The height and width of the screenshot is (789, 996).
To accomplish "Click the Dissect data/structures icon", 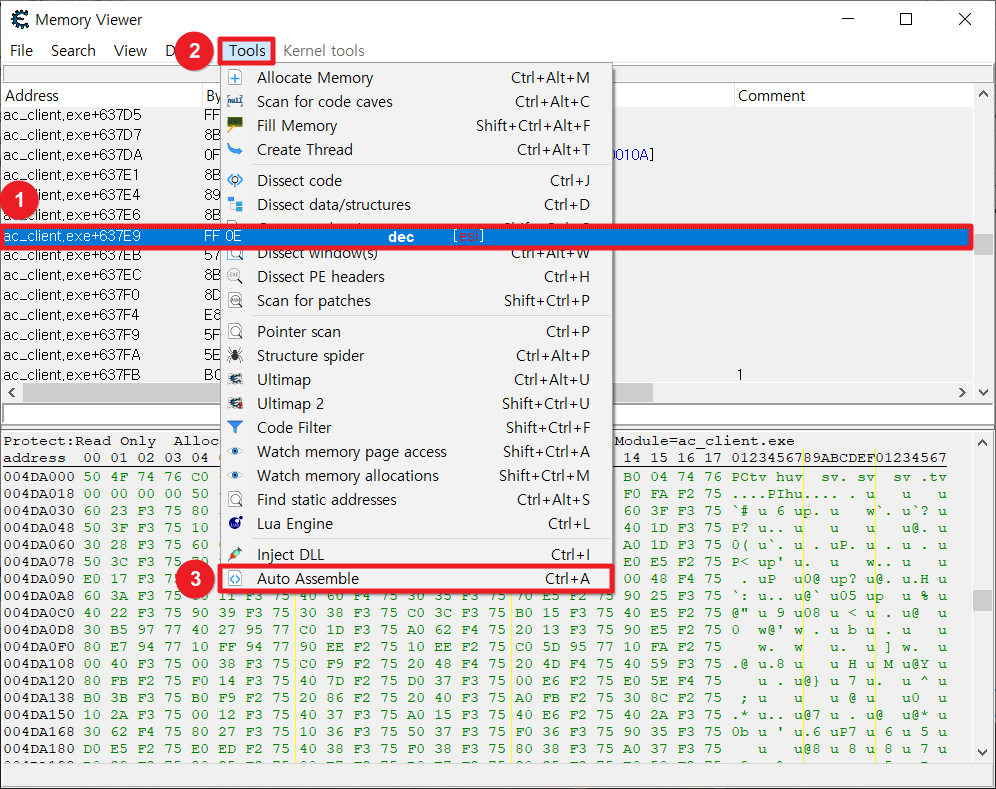I will tap(235, 205).
